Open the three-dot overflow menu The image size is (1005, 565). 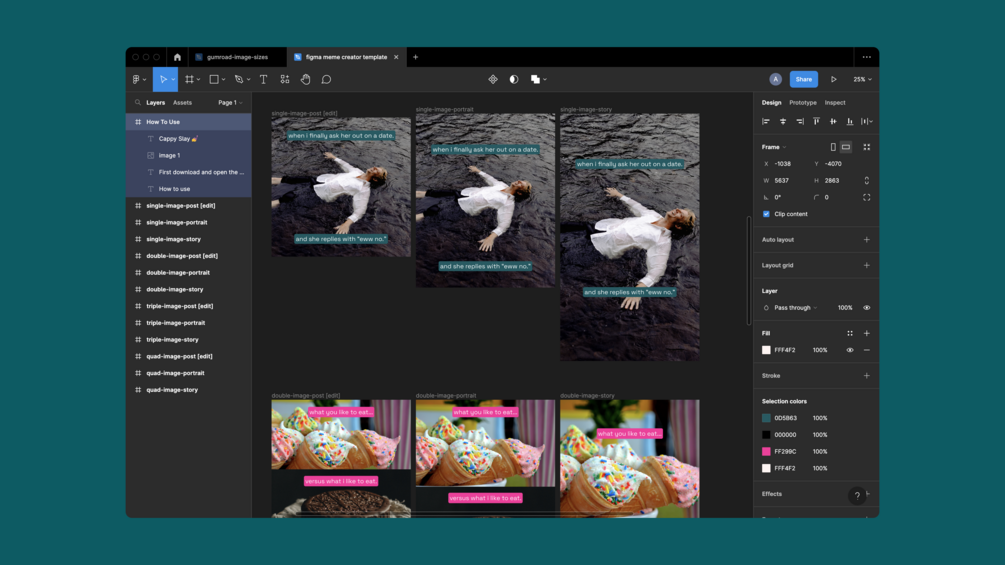[867, 57]
